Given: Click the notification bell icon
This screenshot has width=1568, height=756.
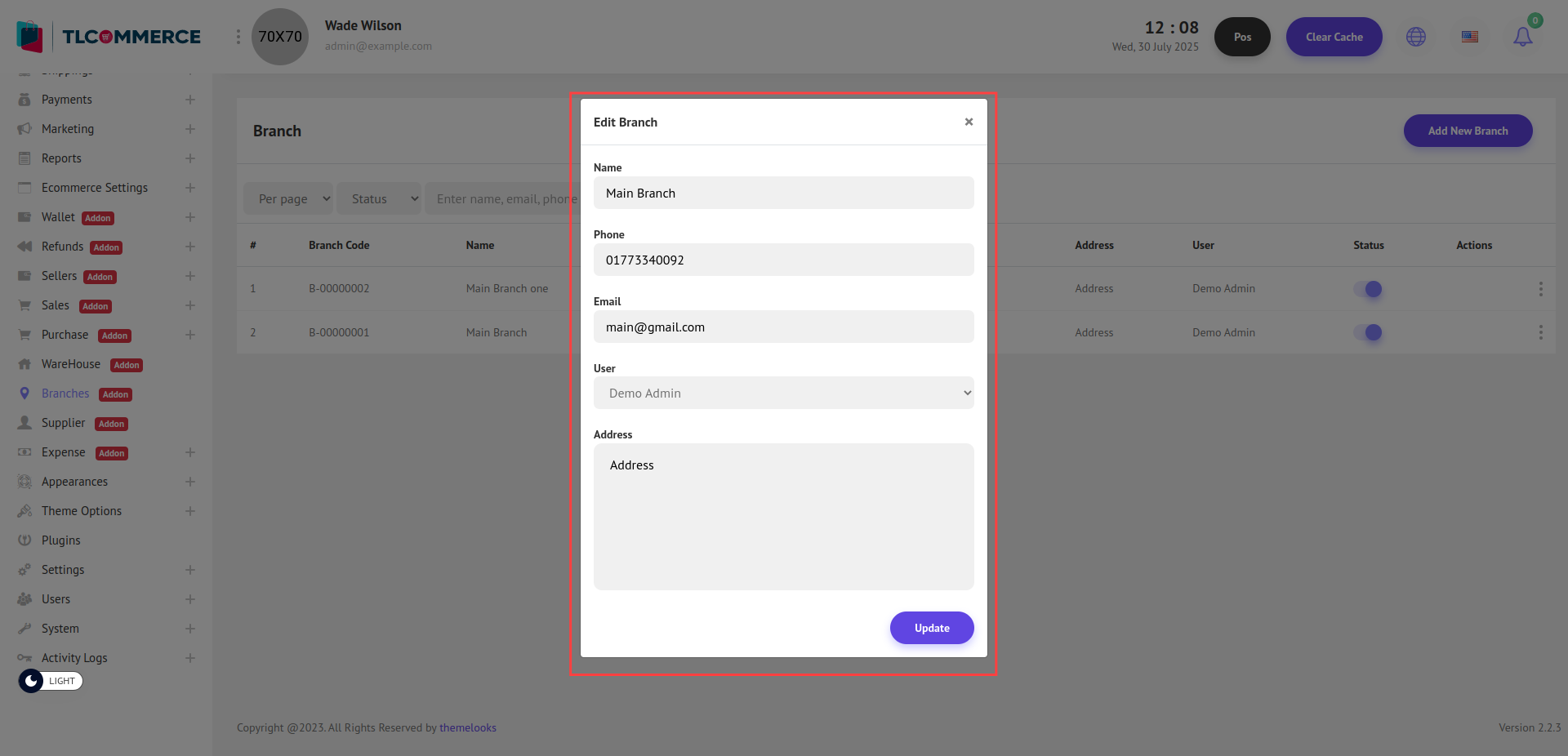Looking at the screenshot, I should pyautogui.click(x=1522, y=37).
